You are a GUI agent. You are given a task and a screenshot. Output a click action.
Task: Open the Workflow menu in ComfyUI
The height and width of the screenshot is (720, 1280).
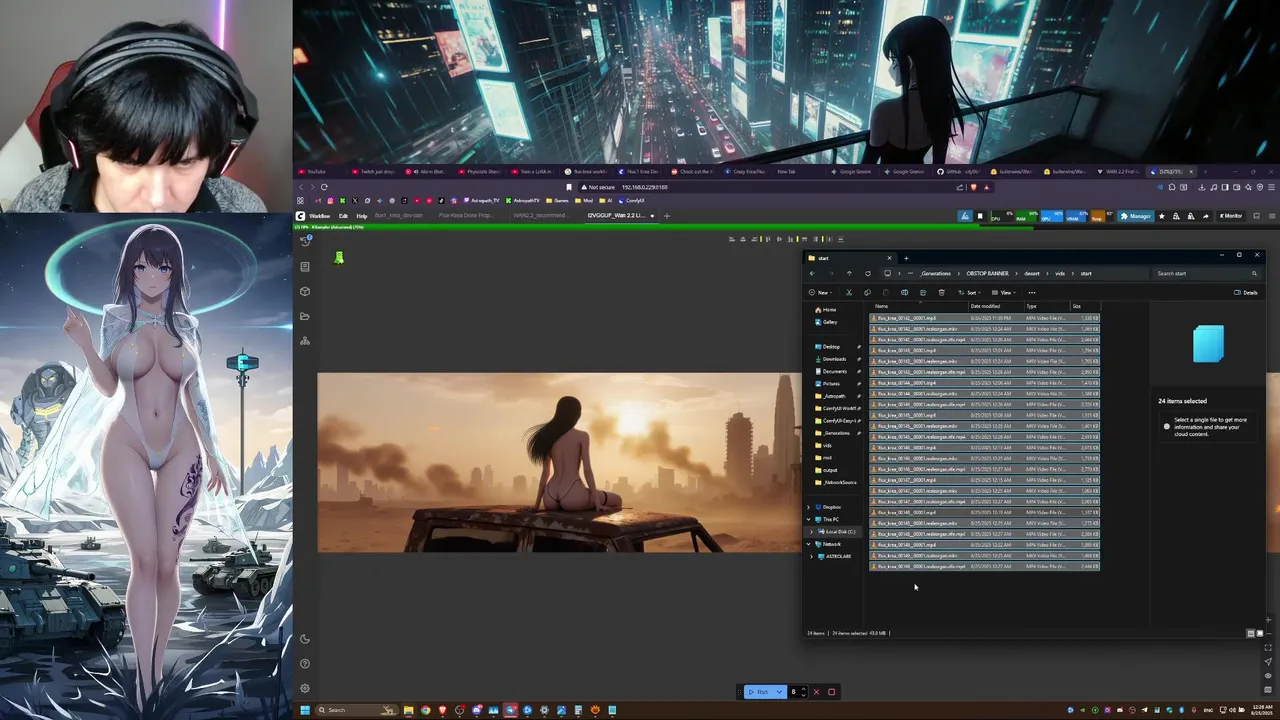coord(320,216)
